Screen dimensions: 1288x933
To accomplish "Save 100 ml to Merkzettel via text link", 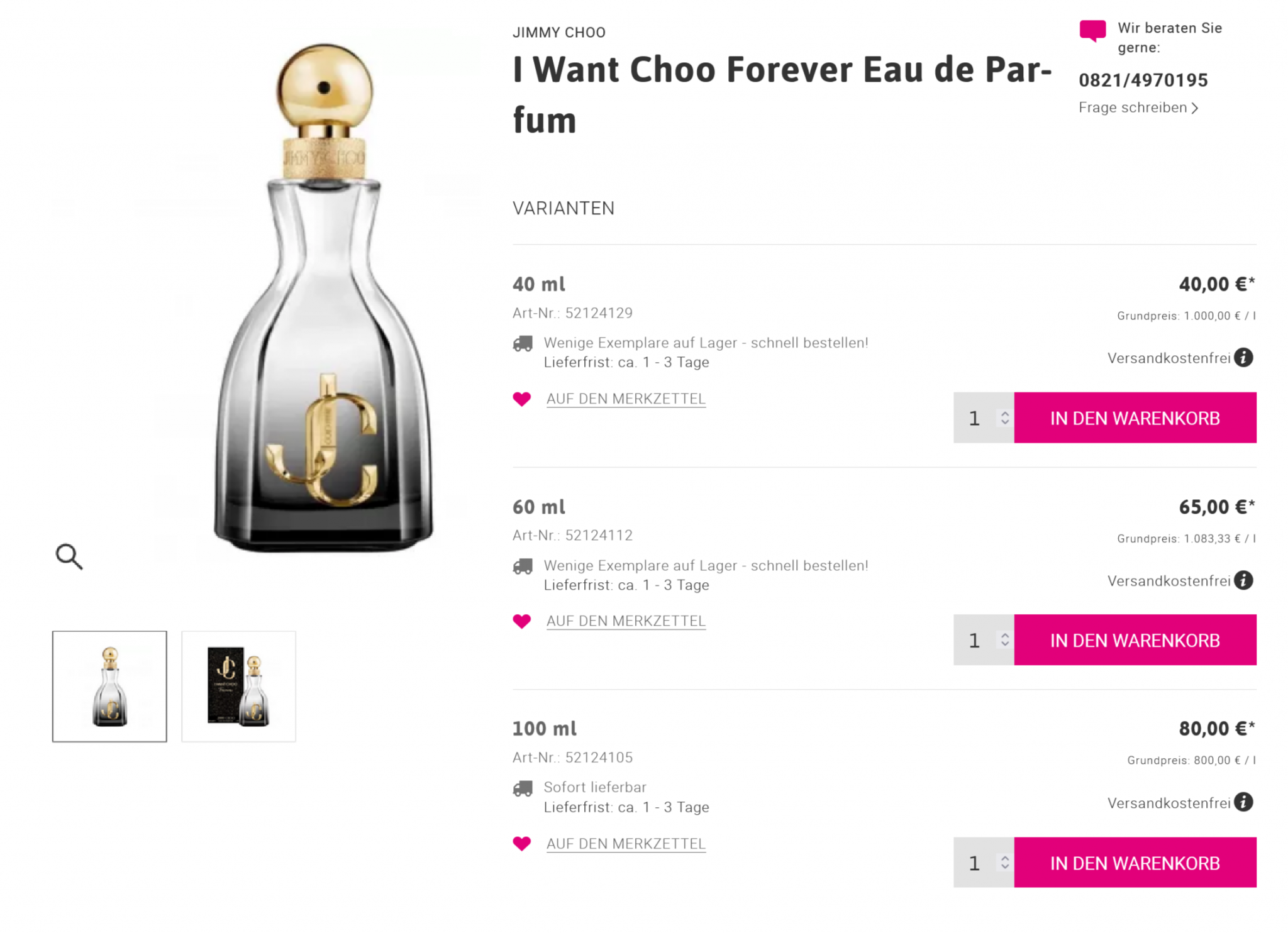I will point(626,843).
